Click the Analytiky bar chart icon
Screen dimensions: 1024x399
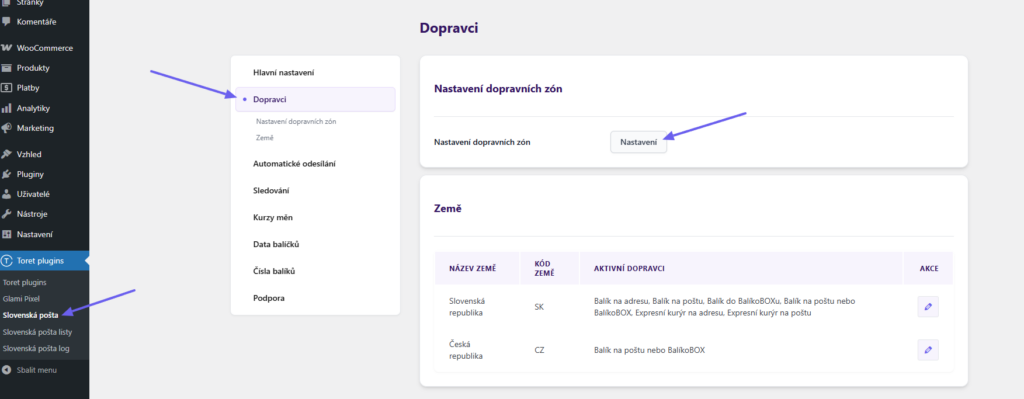click(7, 108)
